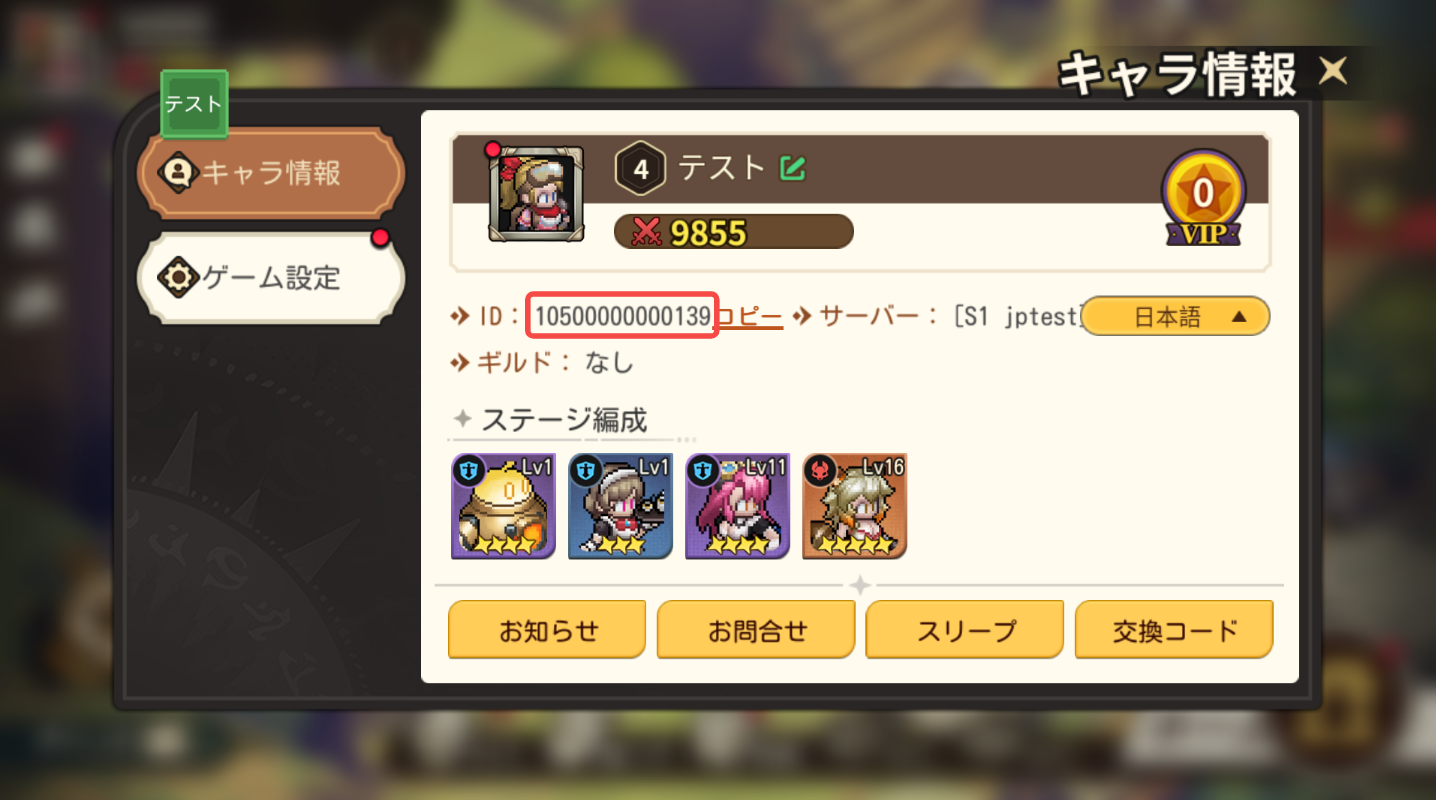This screenshot has width=1436, height=800.
Task: Activate the スリープ sleep mode button
Action: click(965, 630)
